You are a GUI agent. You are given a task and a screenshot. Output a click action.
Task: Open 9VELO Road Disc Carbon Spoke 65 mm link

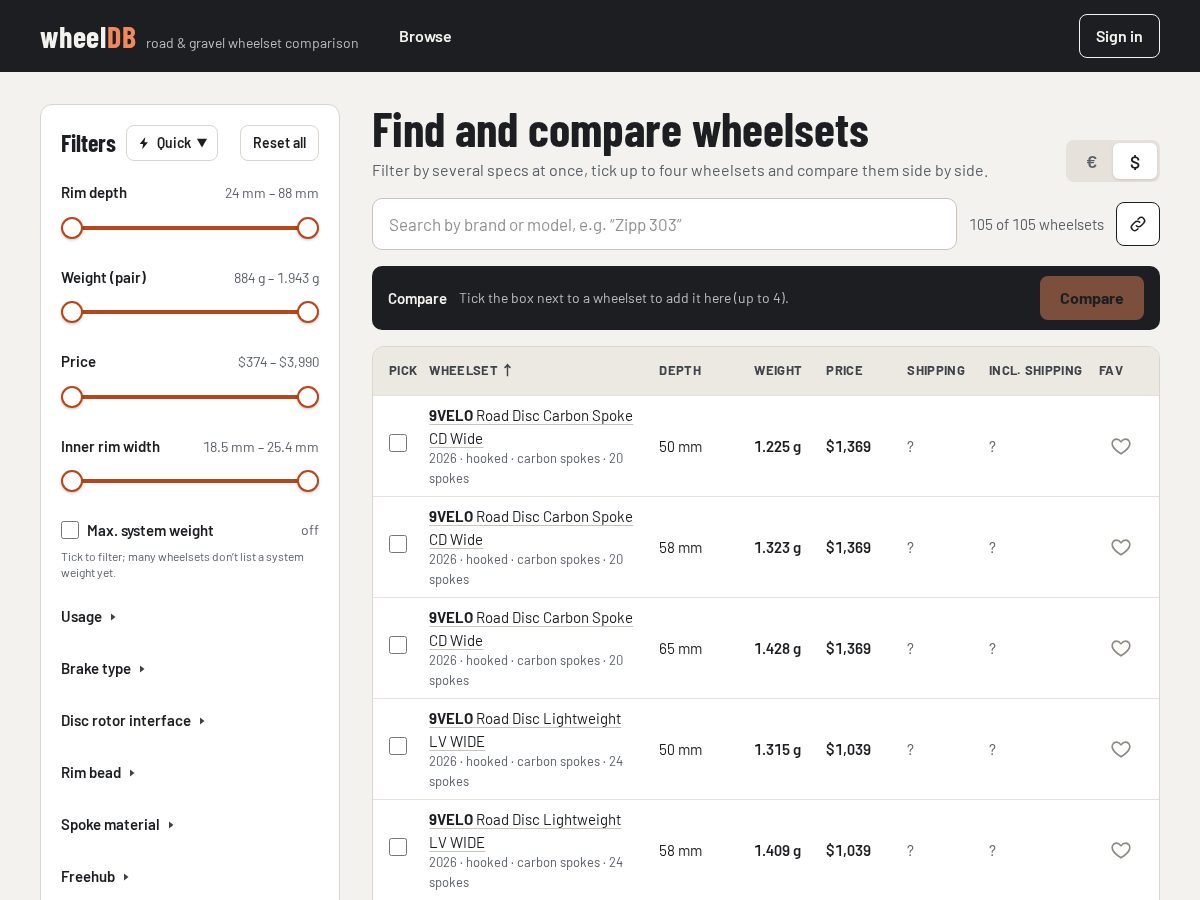point(531,629)
